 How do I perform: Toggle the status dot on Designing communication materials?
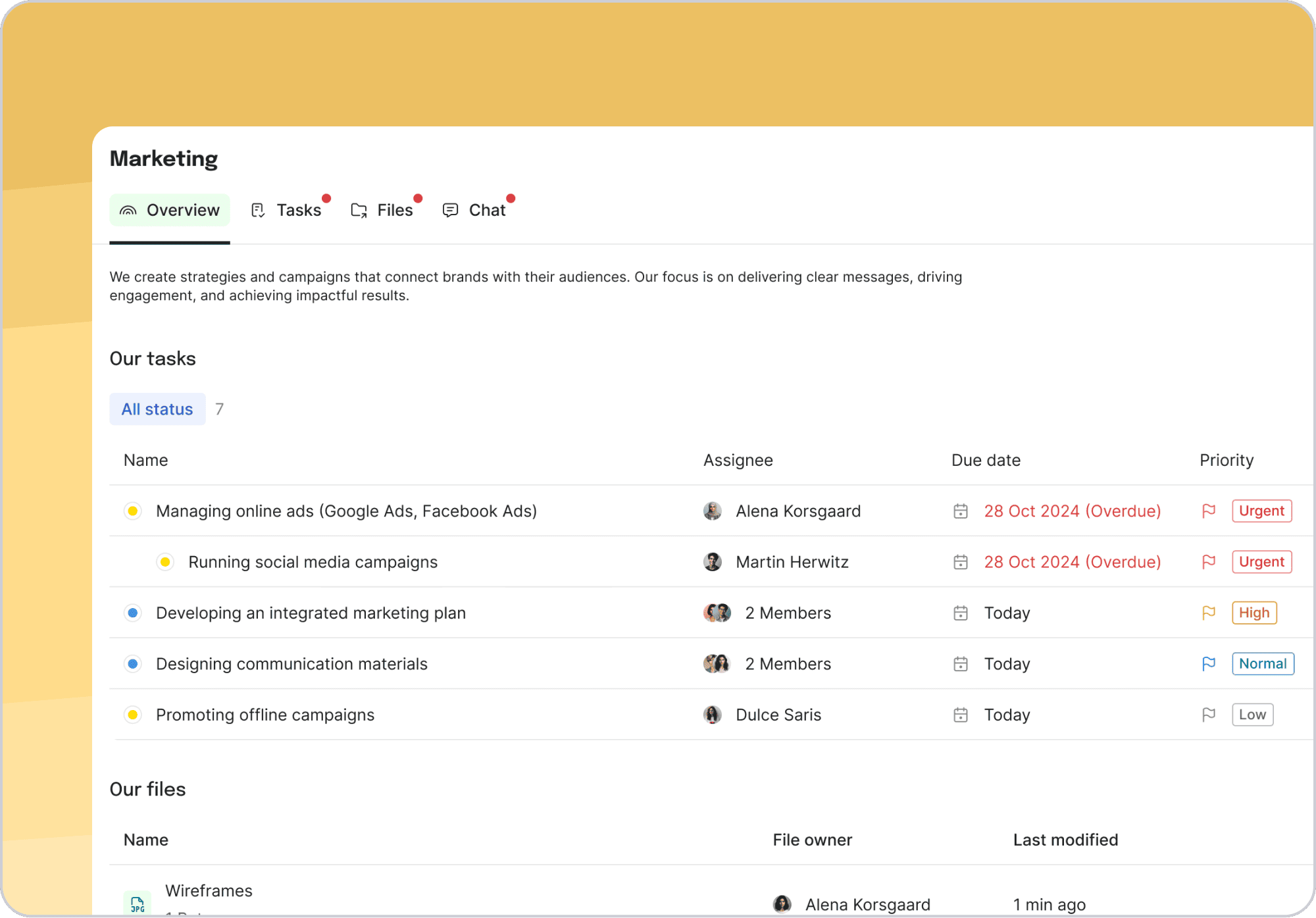click(132, 663)
